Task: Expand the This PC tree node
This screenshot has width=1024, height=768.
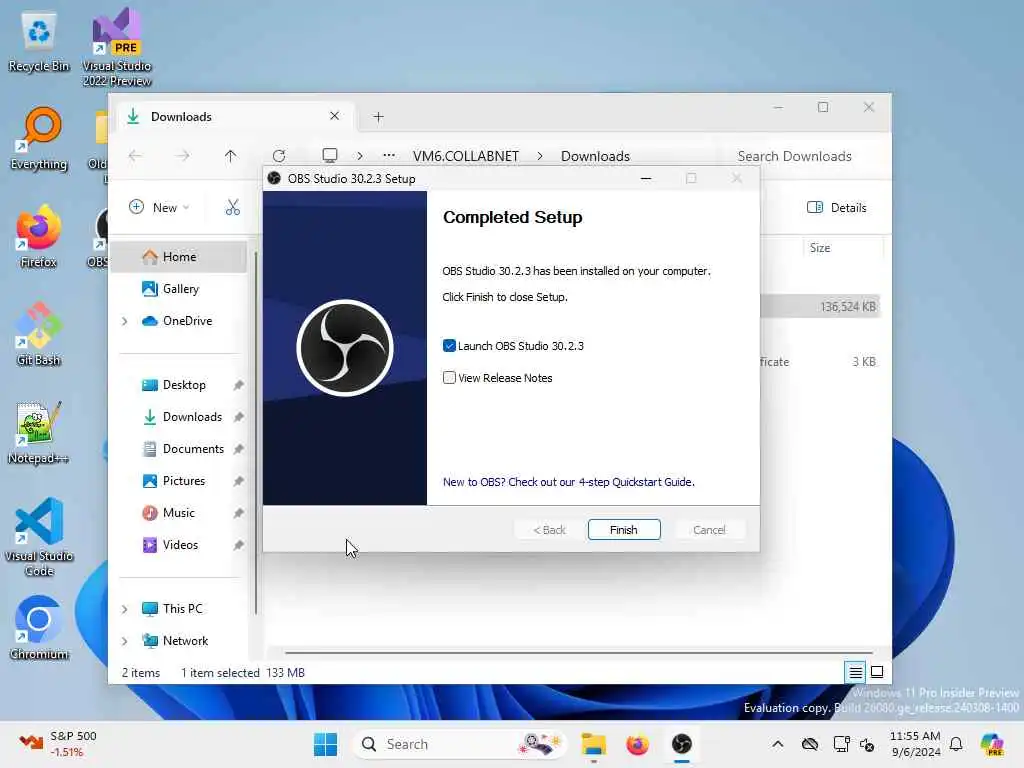Action: click(125, 609)
